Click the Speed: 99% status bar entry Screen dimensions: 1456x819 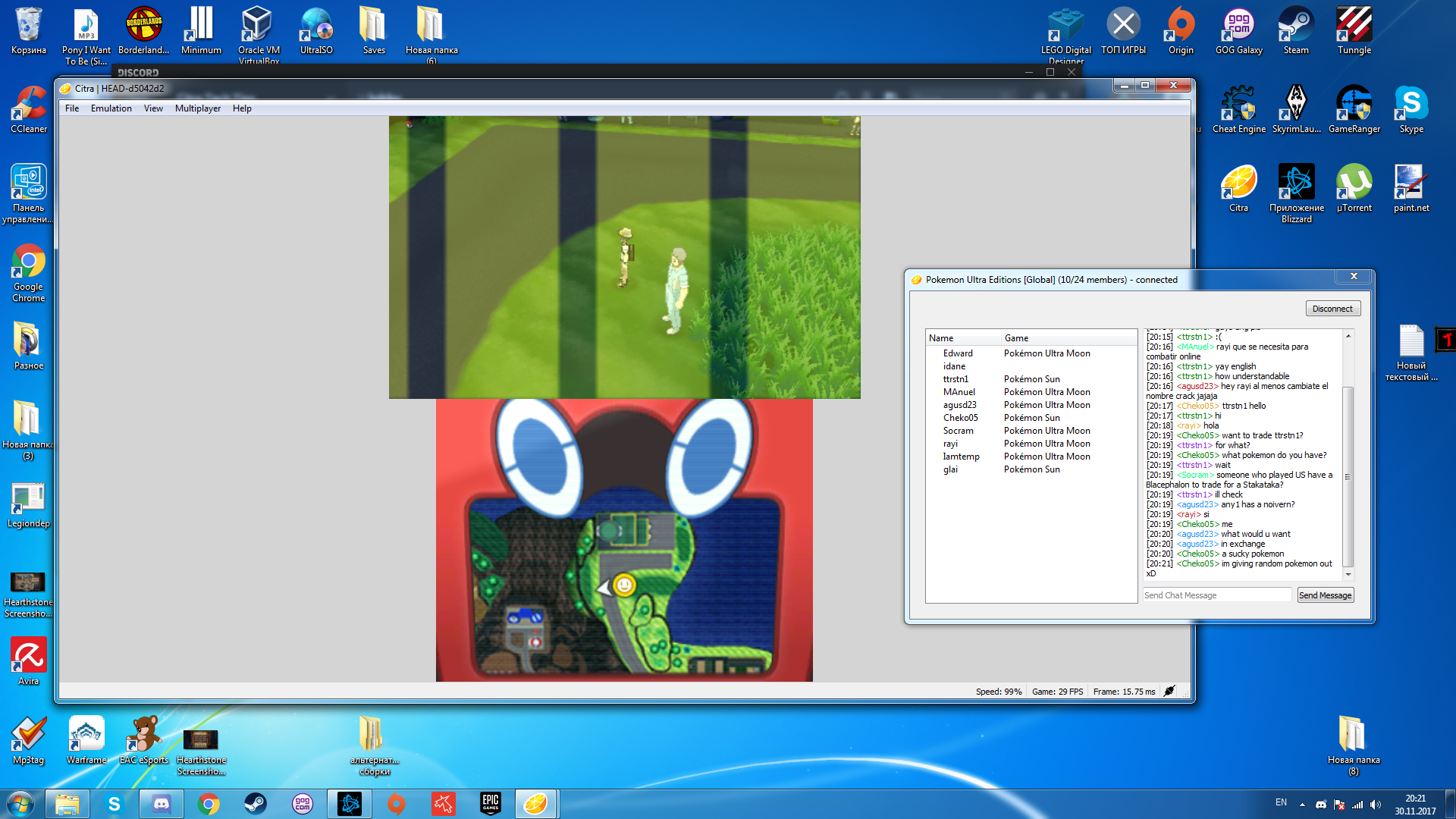click(998, 692)
